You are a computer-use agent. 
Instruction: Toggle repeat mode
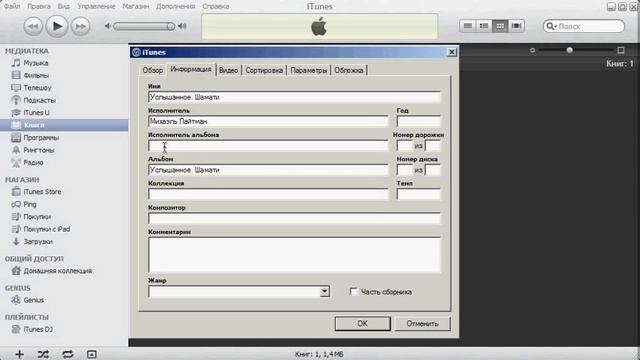[x=68, y=354]
